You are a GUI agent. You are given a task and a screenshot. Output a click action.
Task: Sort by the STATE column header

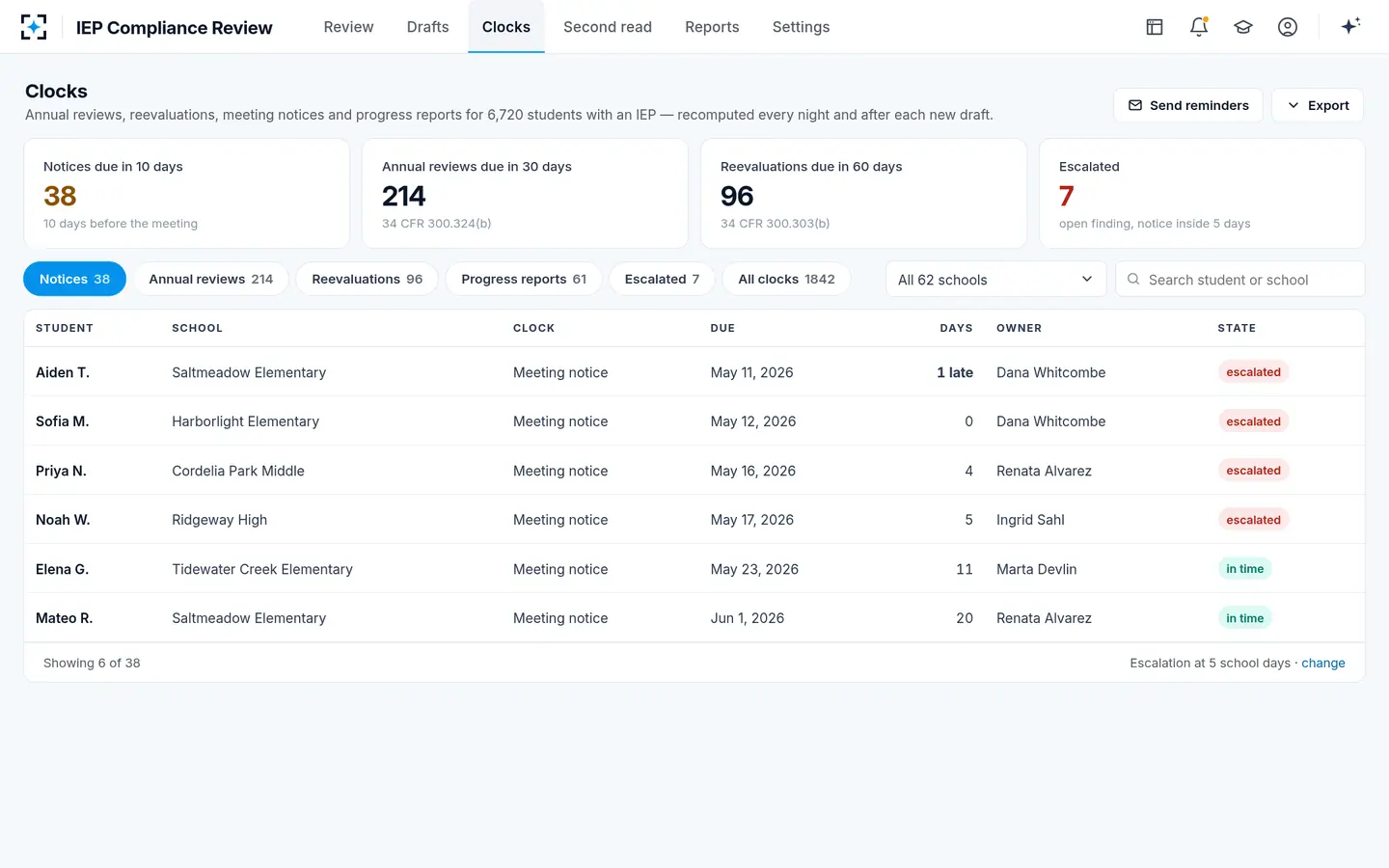tap(1237, 328)
